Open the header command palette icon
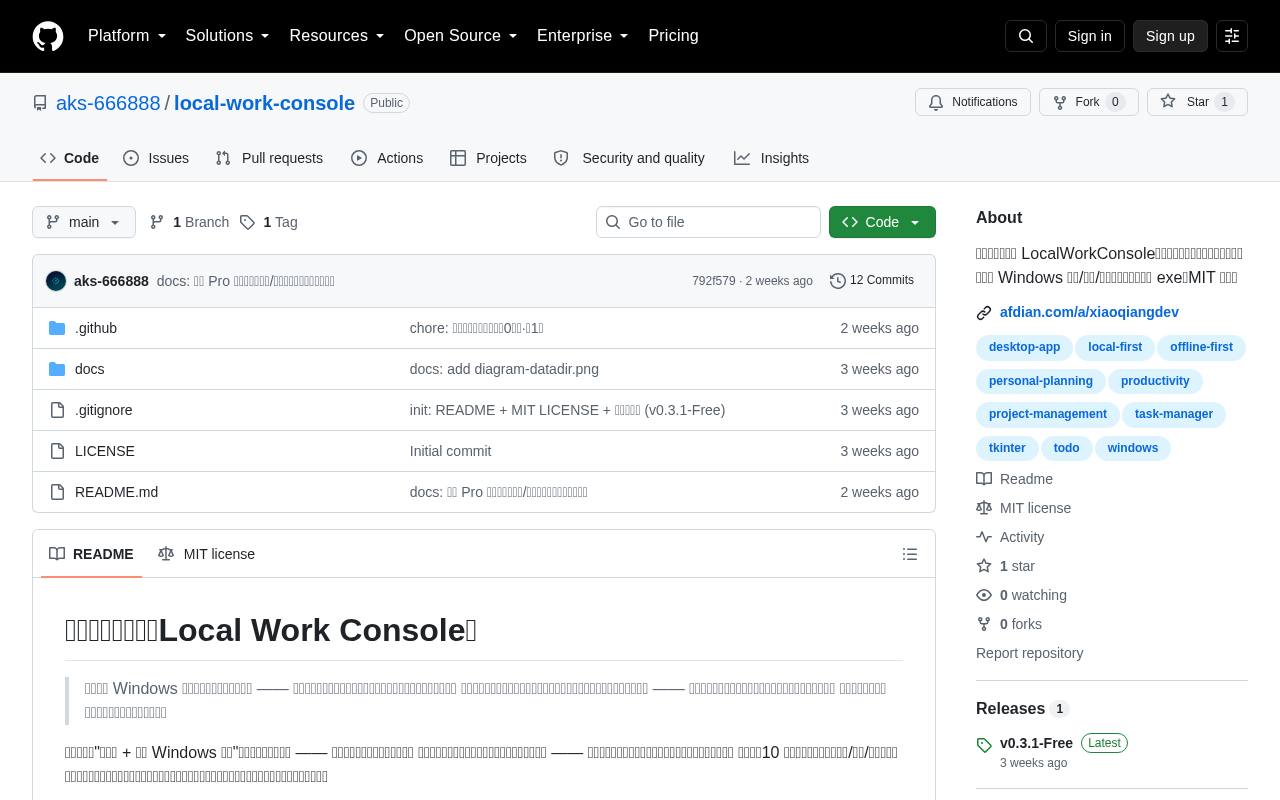This screenshot has width=1280, height=800. click(1232, 36)
